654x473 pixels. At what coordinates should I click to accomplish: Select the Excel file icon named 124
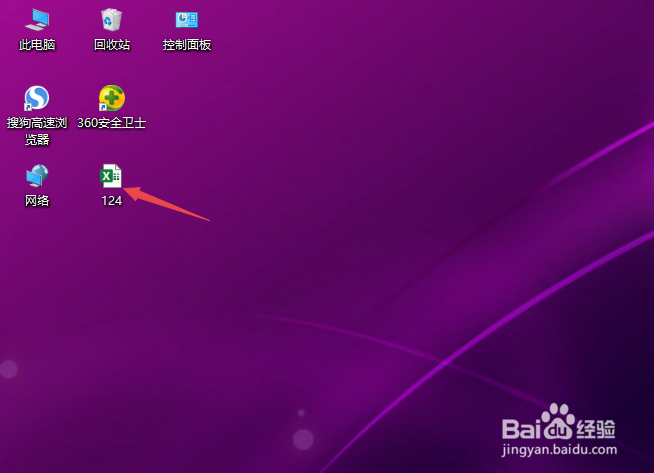point(111,176)
